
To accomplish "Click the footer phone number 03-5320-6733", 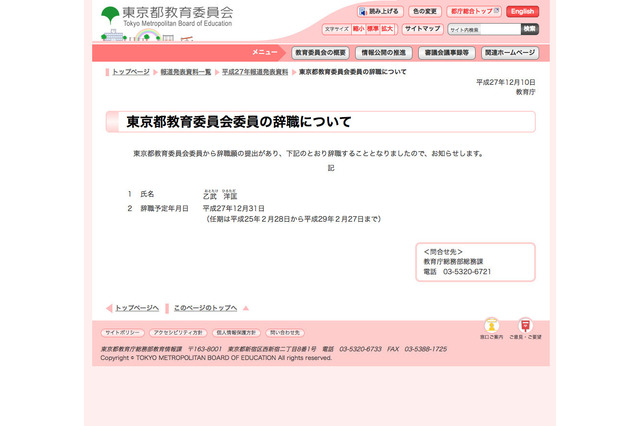I will [x=360, y=349].
